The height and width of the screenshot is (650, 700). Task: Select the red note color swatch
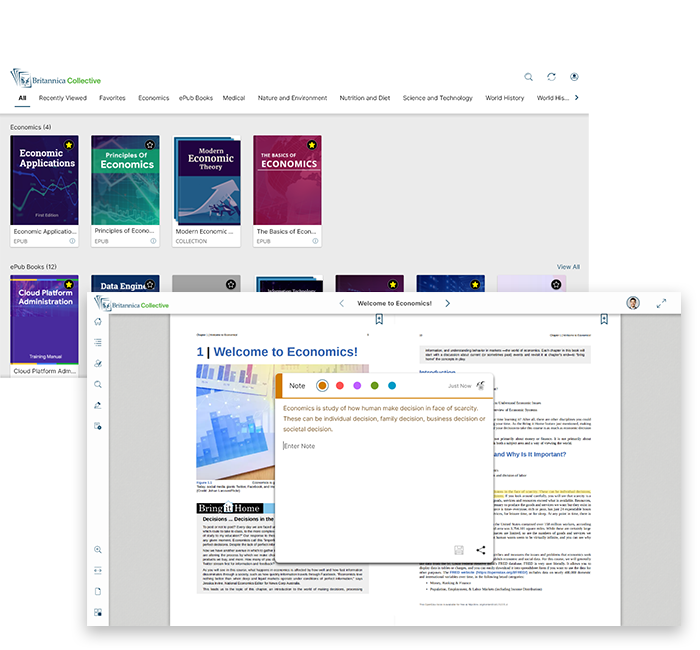[x=340, y=385]
